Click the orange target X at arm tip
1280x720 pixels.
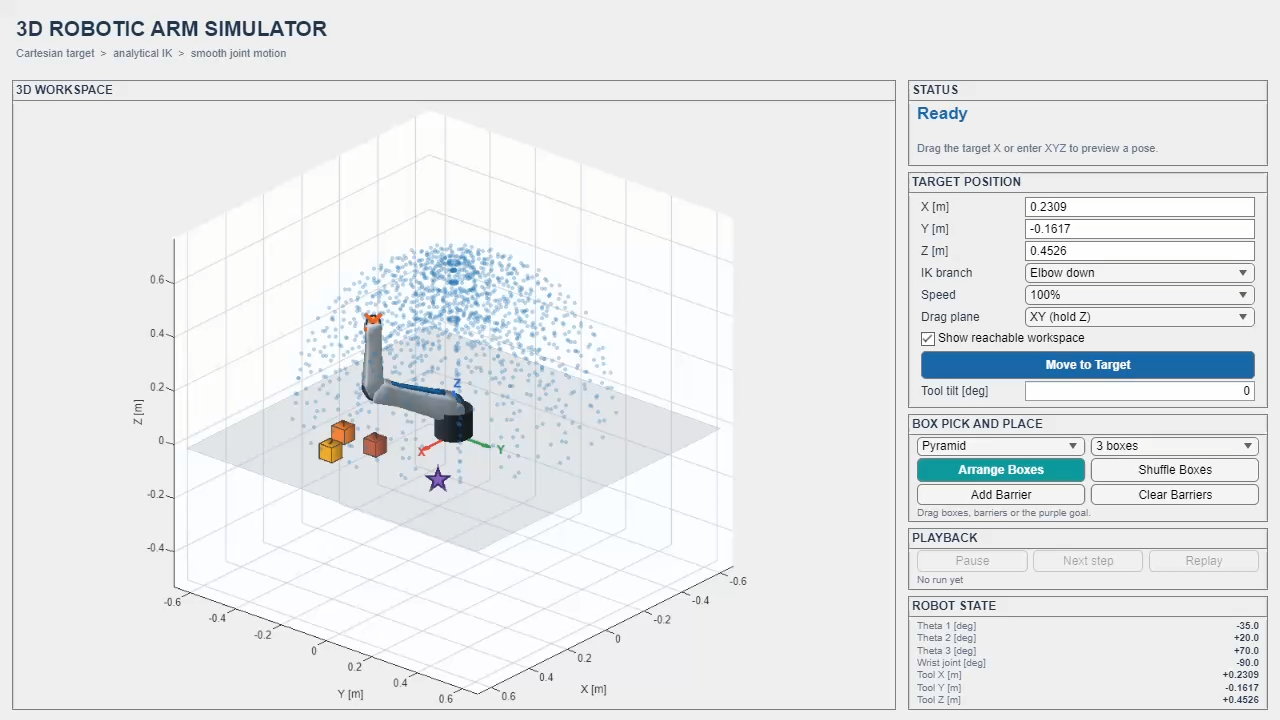[373, 319]
